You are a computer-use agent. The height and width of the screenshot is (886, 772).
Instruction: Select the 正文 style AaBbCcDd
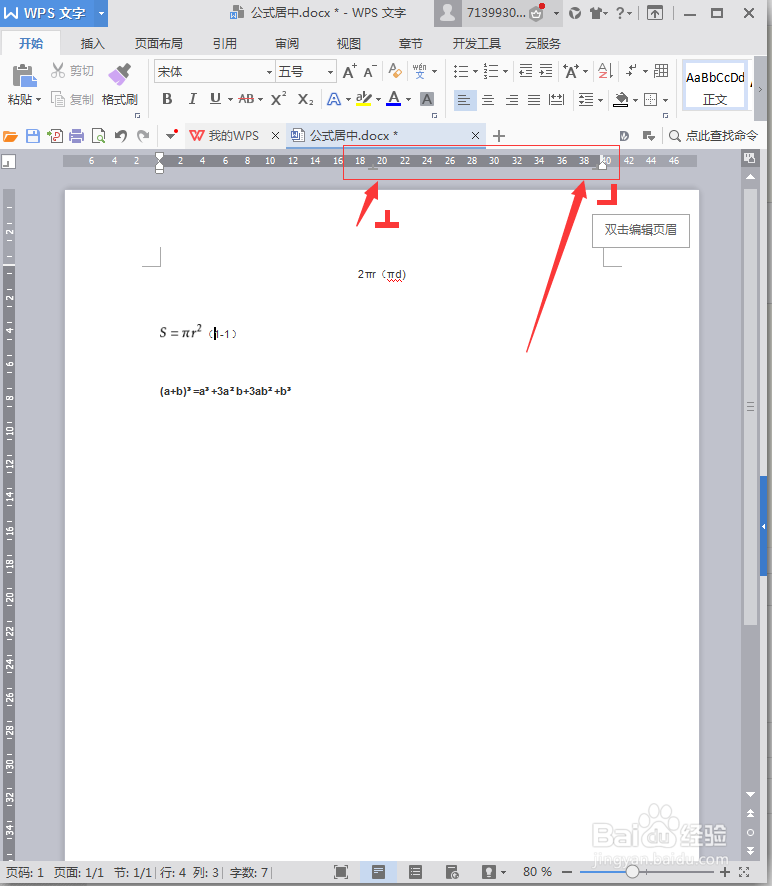point(715,86)
